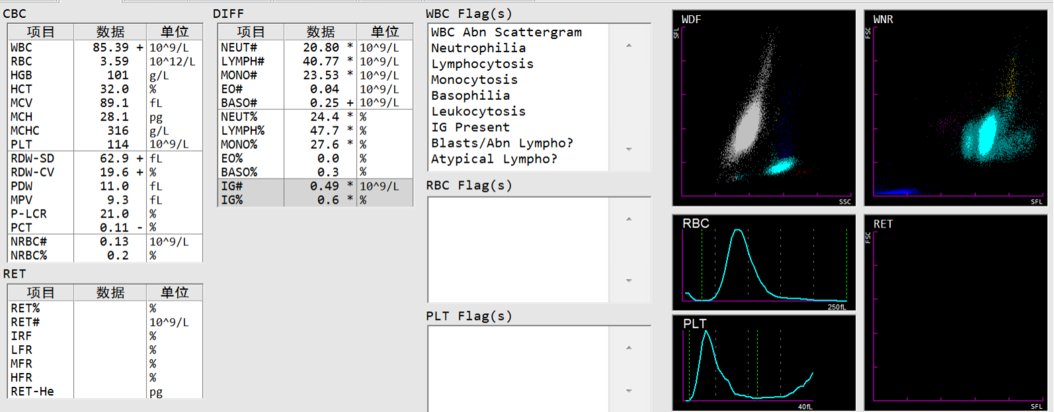
Task: Click the PLT histogram chart
Action: point(766,362)
